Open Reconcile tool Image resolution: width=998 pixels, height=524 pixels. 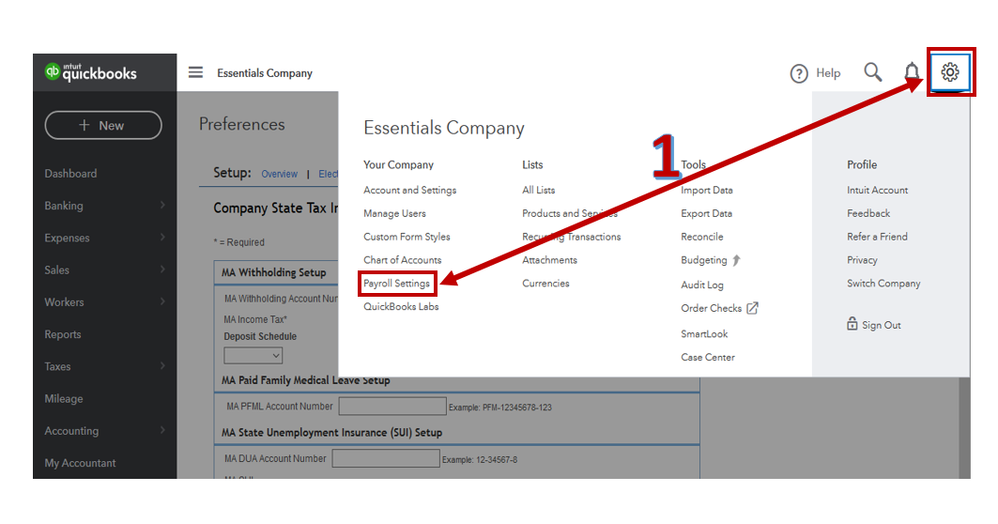(702, 236)
